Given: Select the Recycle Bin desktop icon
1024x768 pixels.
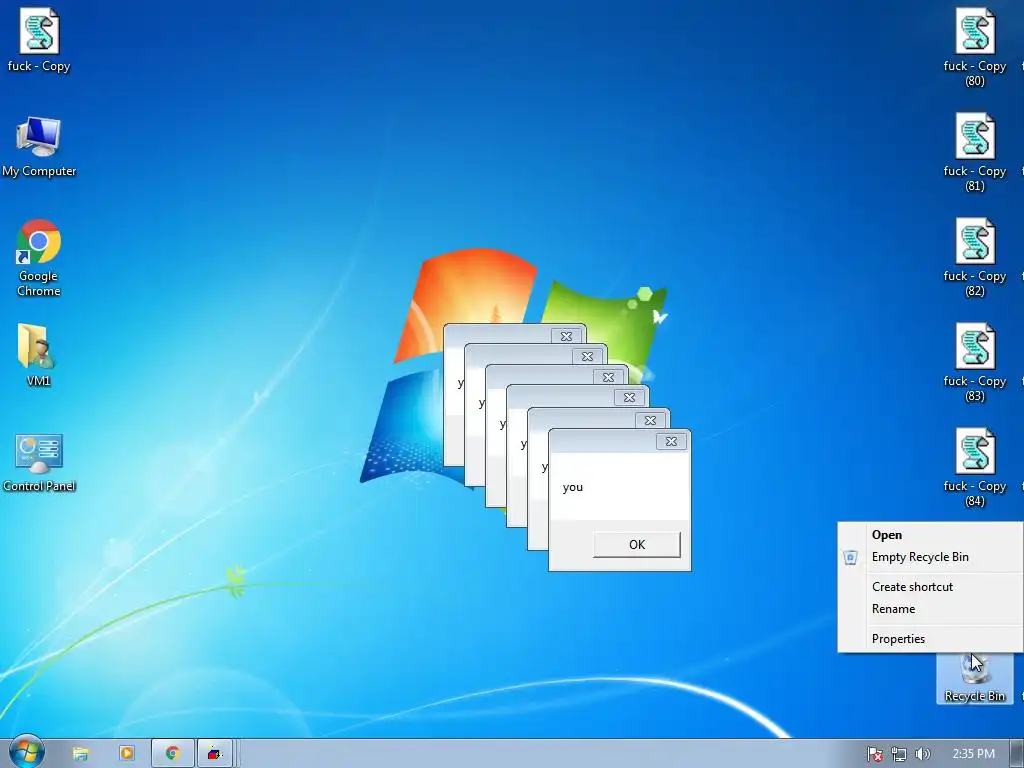Looking at the screenshot, I should pos(974,679).
